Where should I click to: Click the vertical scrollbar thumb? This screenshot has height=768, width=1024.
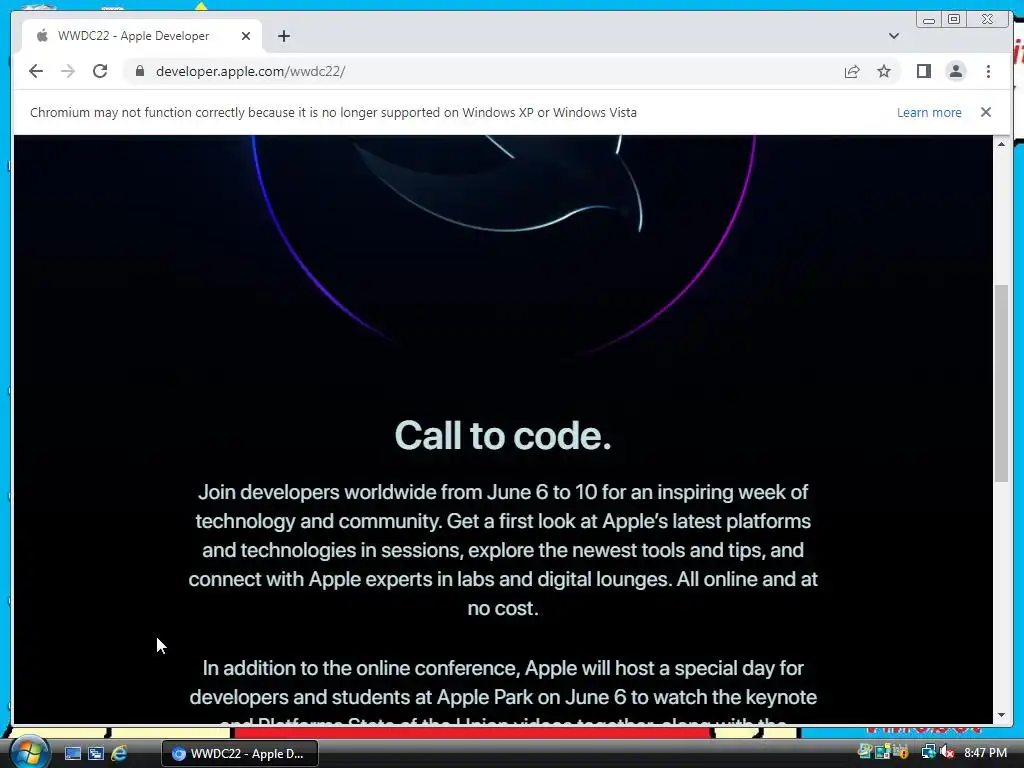[1001, 383]
